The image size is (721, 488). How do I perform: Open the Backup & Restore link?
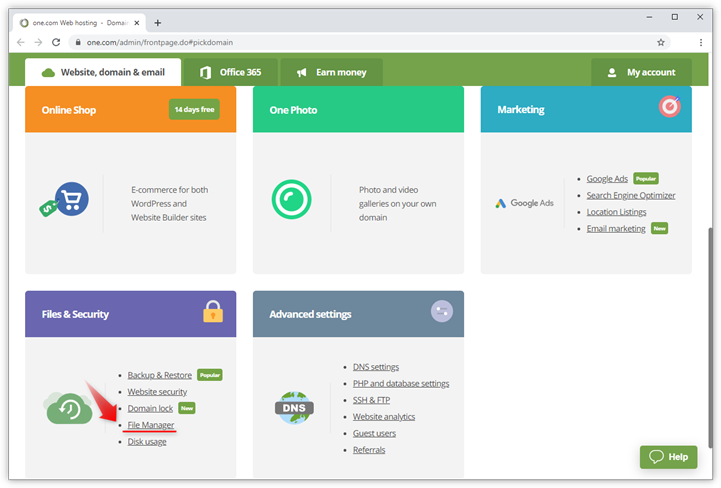click(160, 375)
